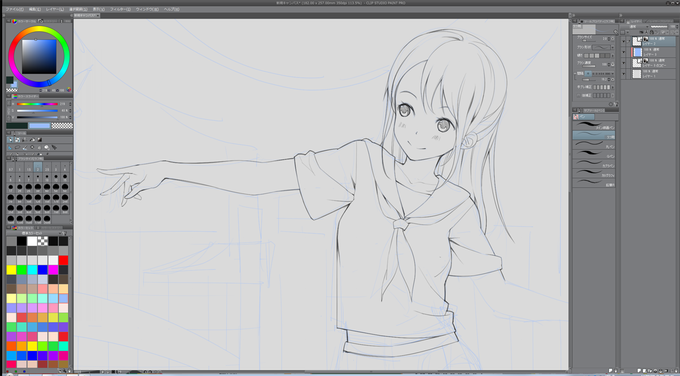Pick the red swatch in the color set
Screen dimensions: 680x376
[63, 260]
